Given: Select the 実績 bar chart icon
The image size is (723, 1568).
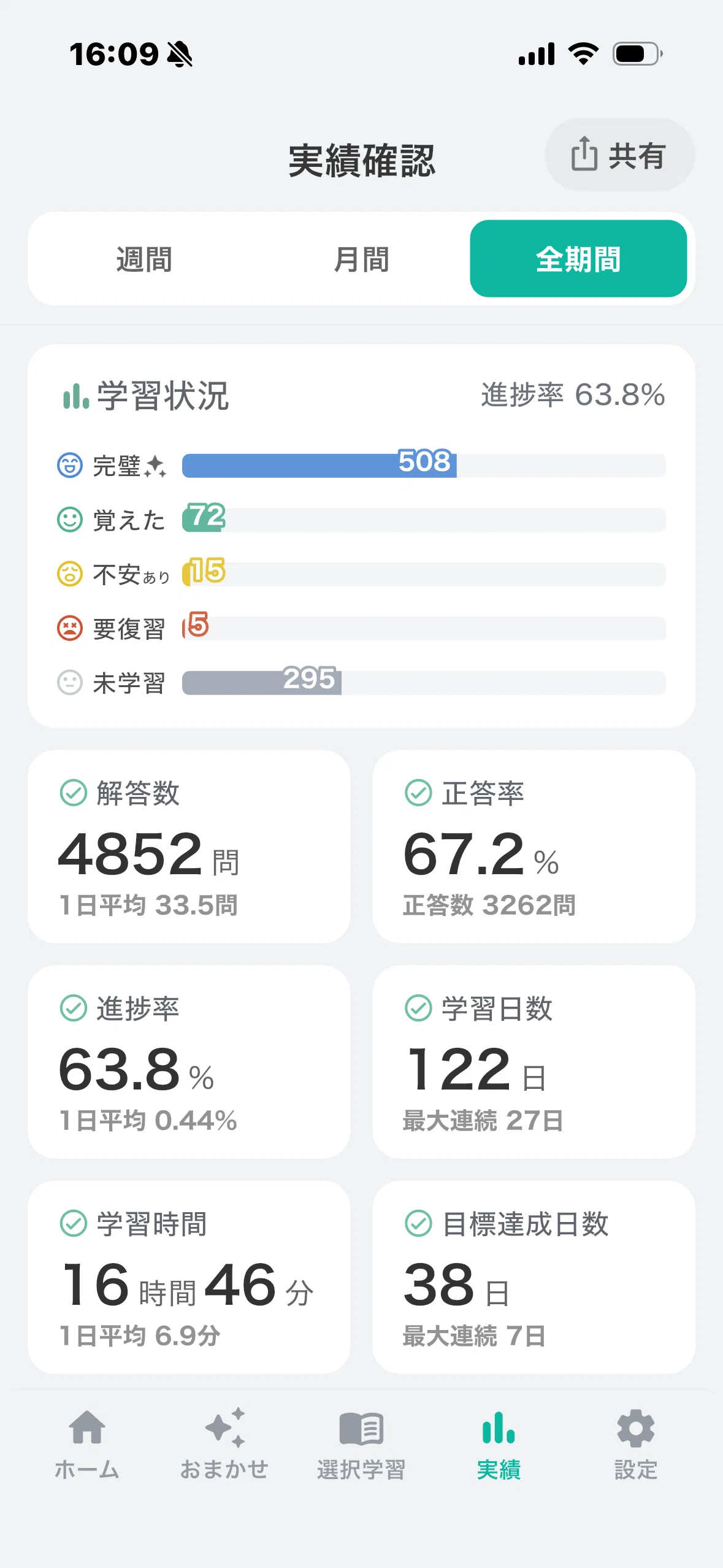Looking at the screenshot, I should (499, 1427).
